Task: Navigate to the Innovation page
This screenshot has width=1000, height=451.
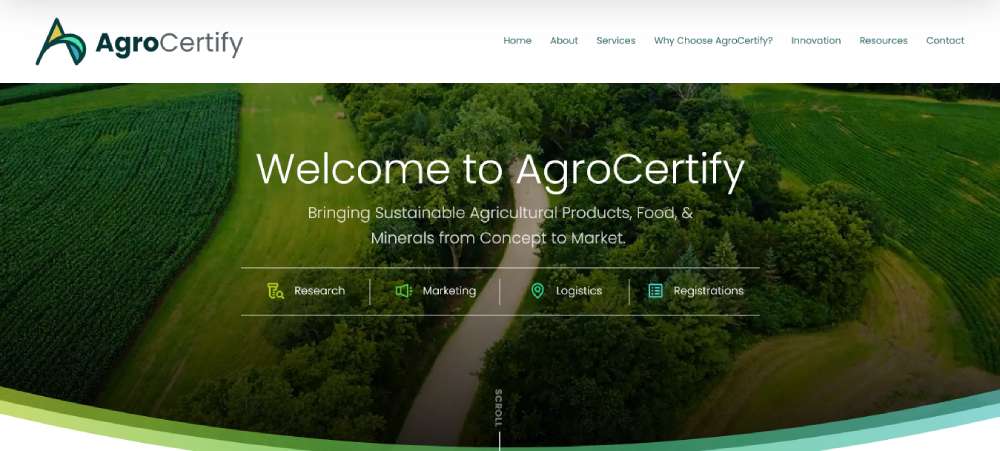Action: [x=816, y=41]
